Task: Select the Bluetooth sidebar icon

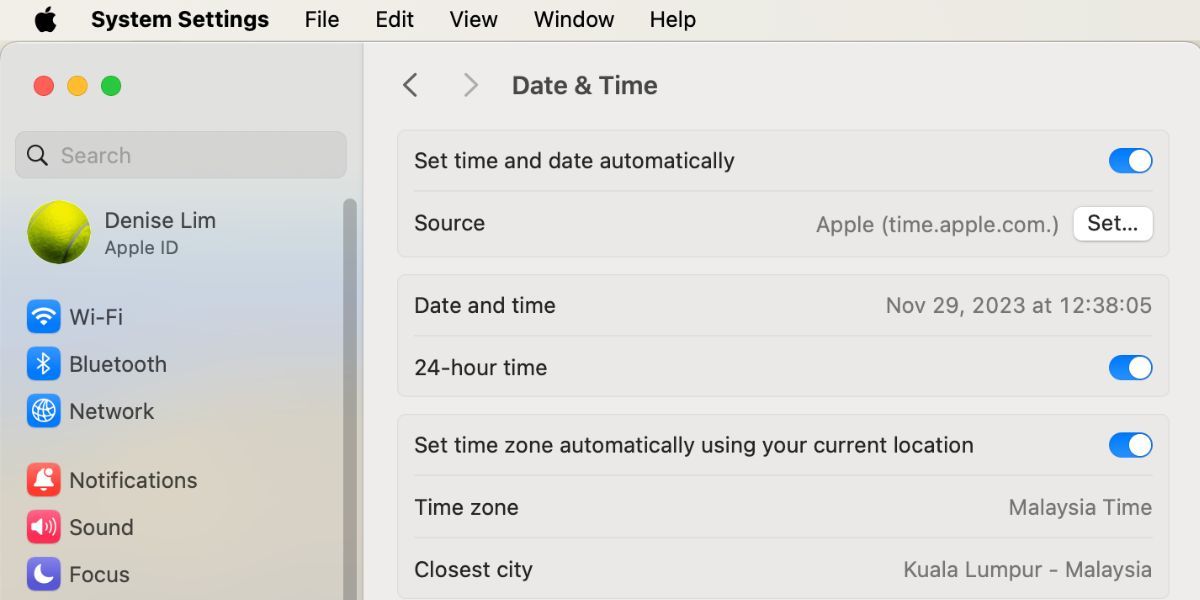Action: [43, 364]
